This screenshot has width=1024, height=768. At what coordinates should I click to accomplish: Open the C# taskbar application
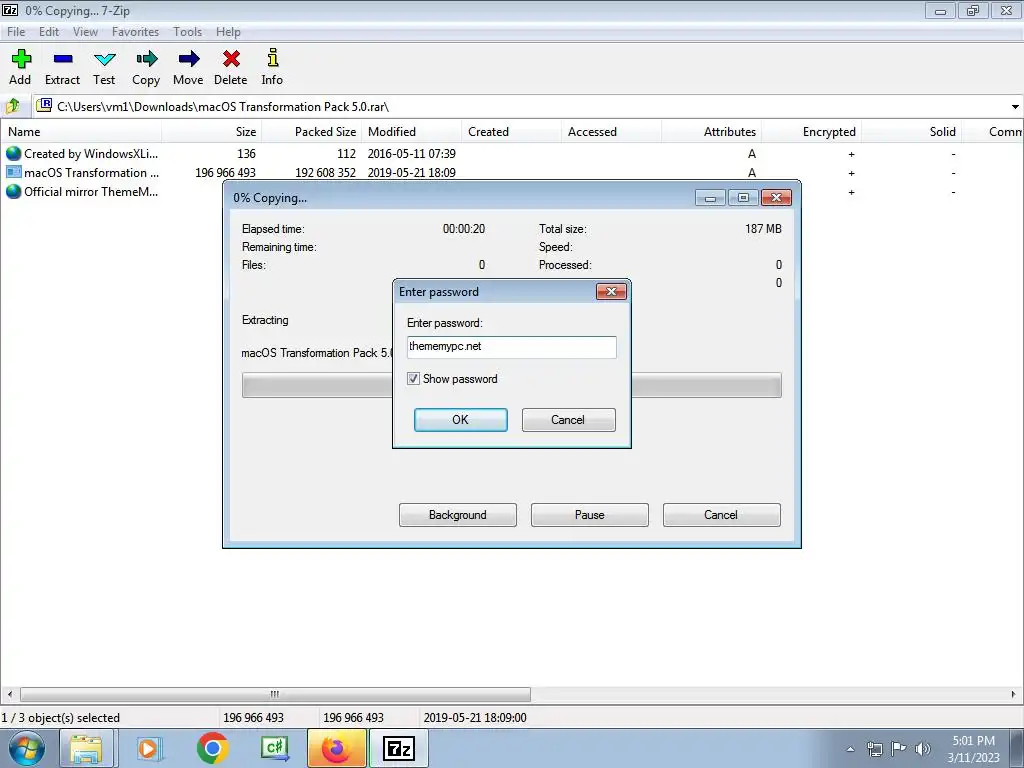tap(275, 748)
